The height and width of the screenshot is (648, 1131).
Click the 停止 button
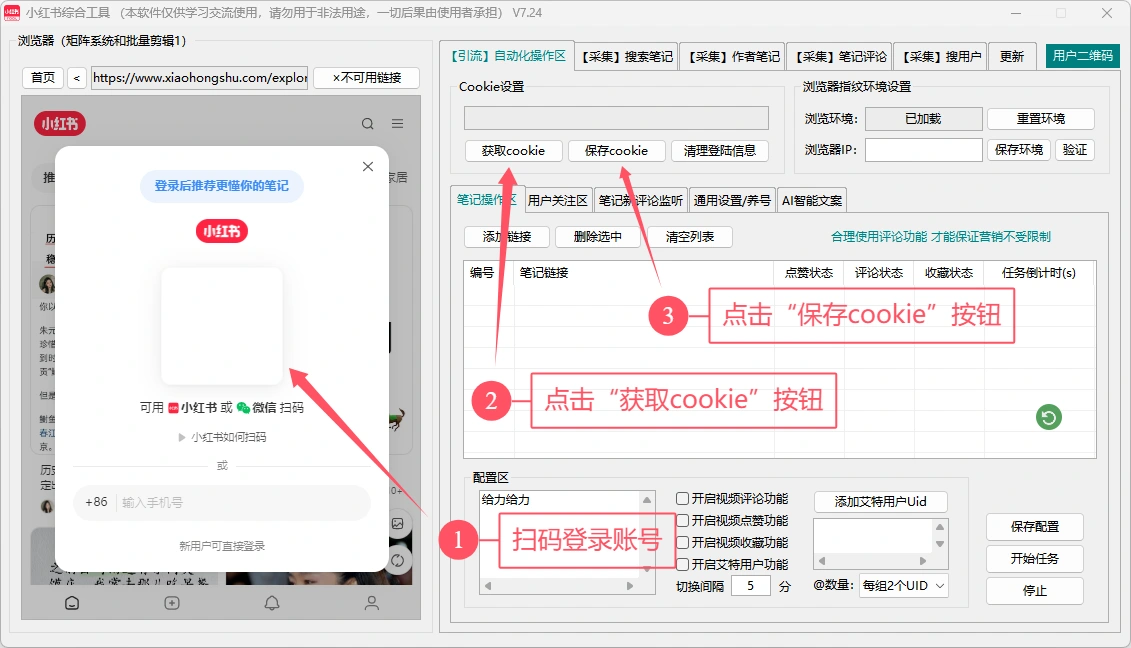[x=1034, y=590]
